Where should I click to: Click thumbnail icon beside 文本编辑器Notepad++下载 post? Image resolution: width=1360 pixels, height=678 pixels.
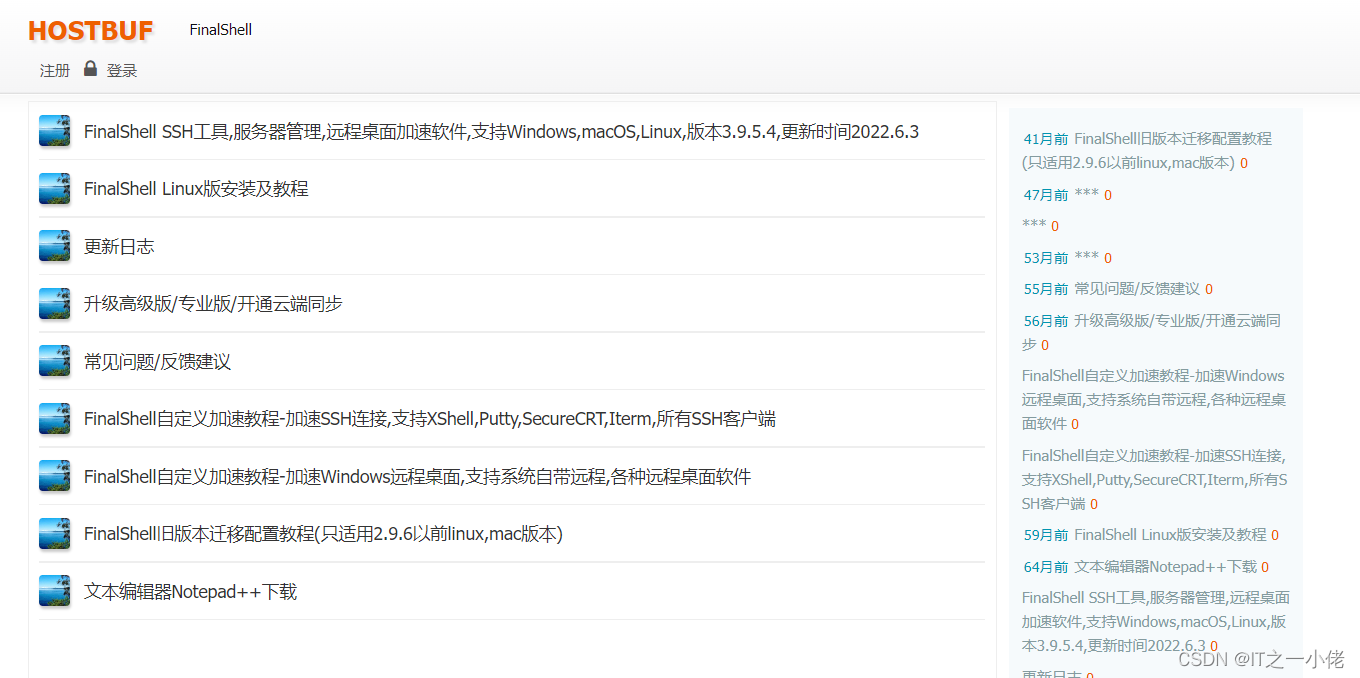click(x=54, y=591)
